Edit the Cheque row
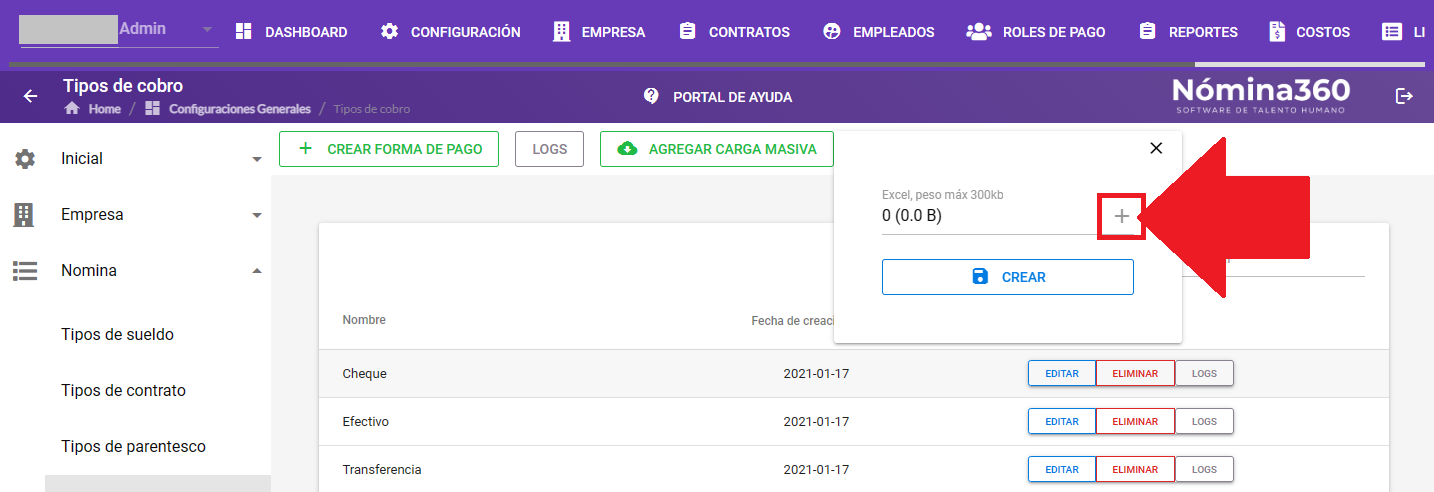Screen dimensions: 1434x492 pyautogui.click(x=1062, y=373)
